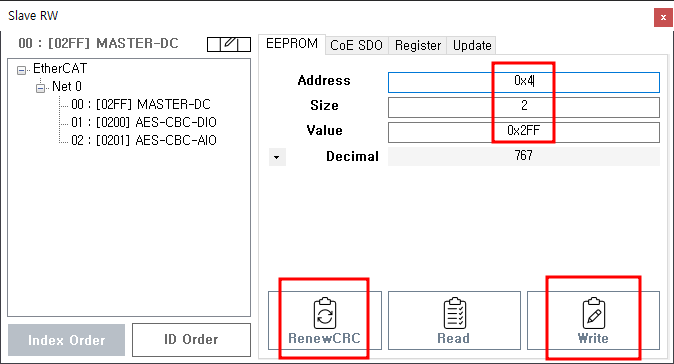Select 01 : [0200] AES-CBC-DIO slave
Screen dimensions: 674x364
[x=144, y=122]
